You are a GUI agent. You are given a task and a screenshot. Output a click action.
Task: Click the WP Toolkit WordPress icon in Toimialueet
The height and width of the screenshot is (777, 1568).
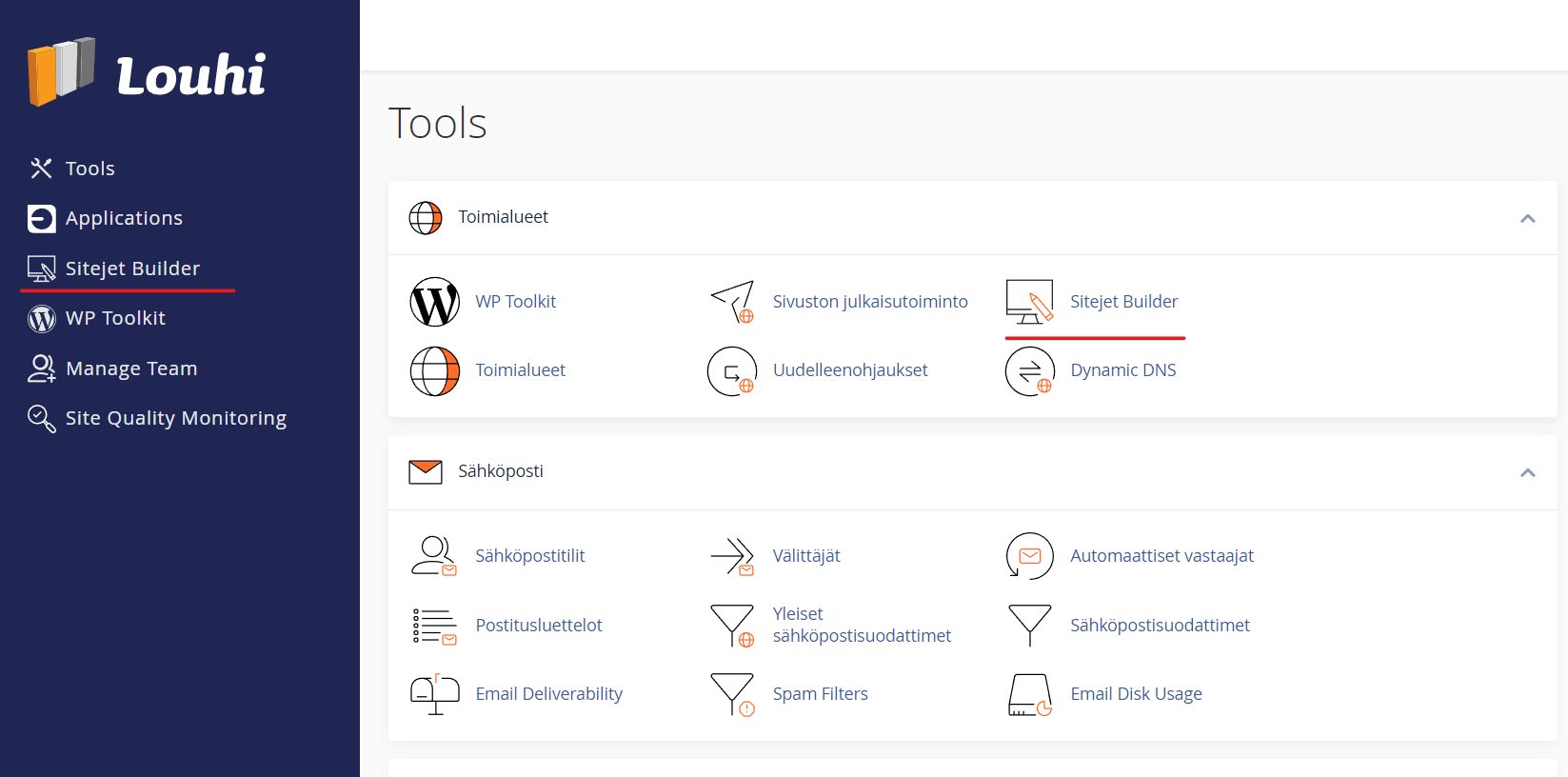click(434, 302)
